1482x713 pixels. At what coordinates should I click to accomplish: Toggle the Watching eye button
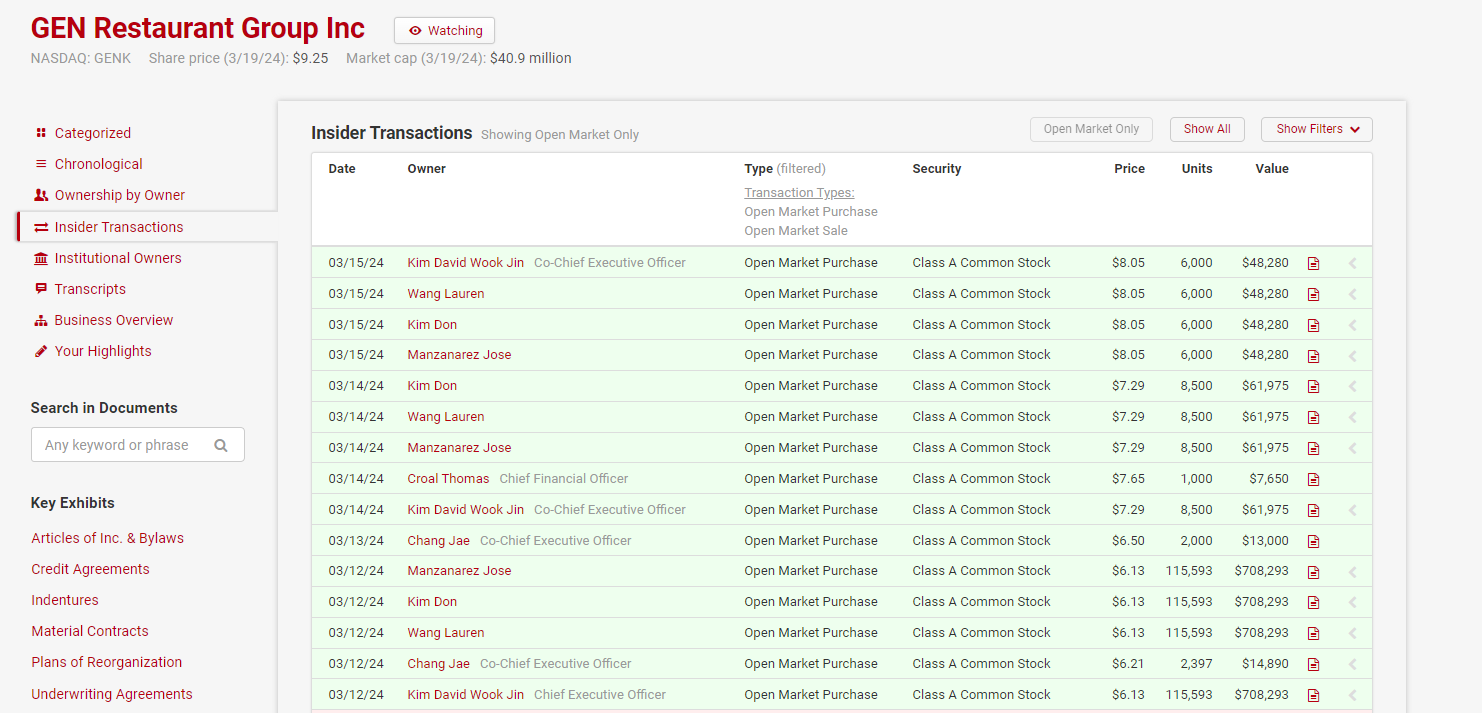click(x=444, y=31)
